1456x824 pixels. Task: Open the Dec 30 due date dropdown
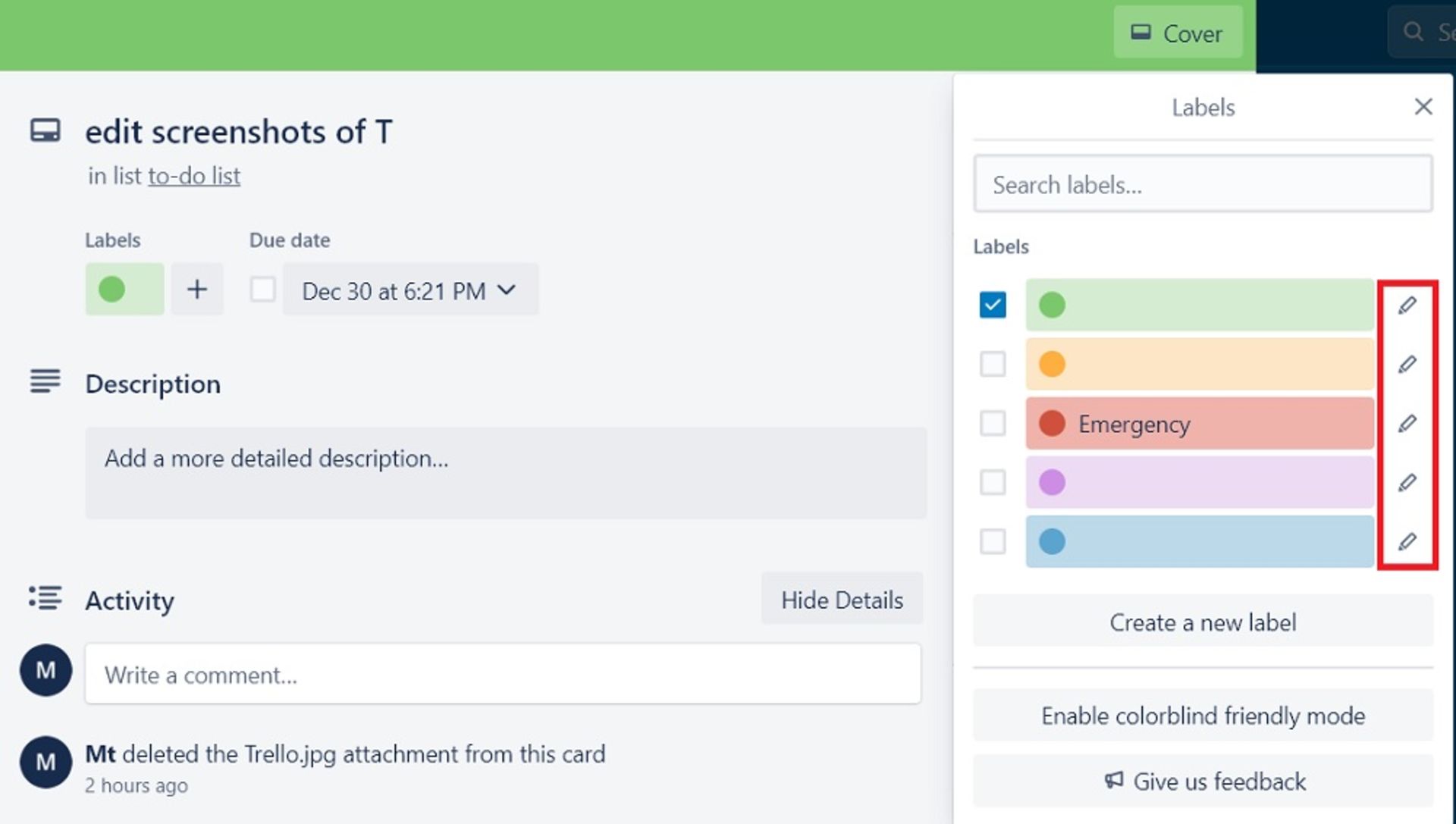(x=409, y=290)
